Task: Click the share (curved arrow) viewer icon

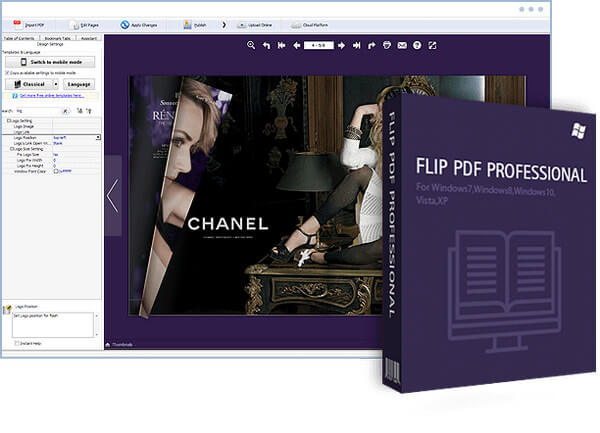Action: 372,46
